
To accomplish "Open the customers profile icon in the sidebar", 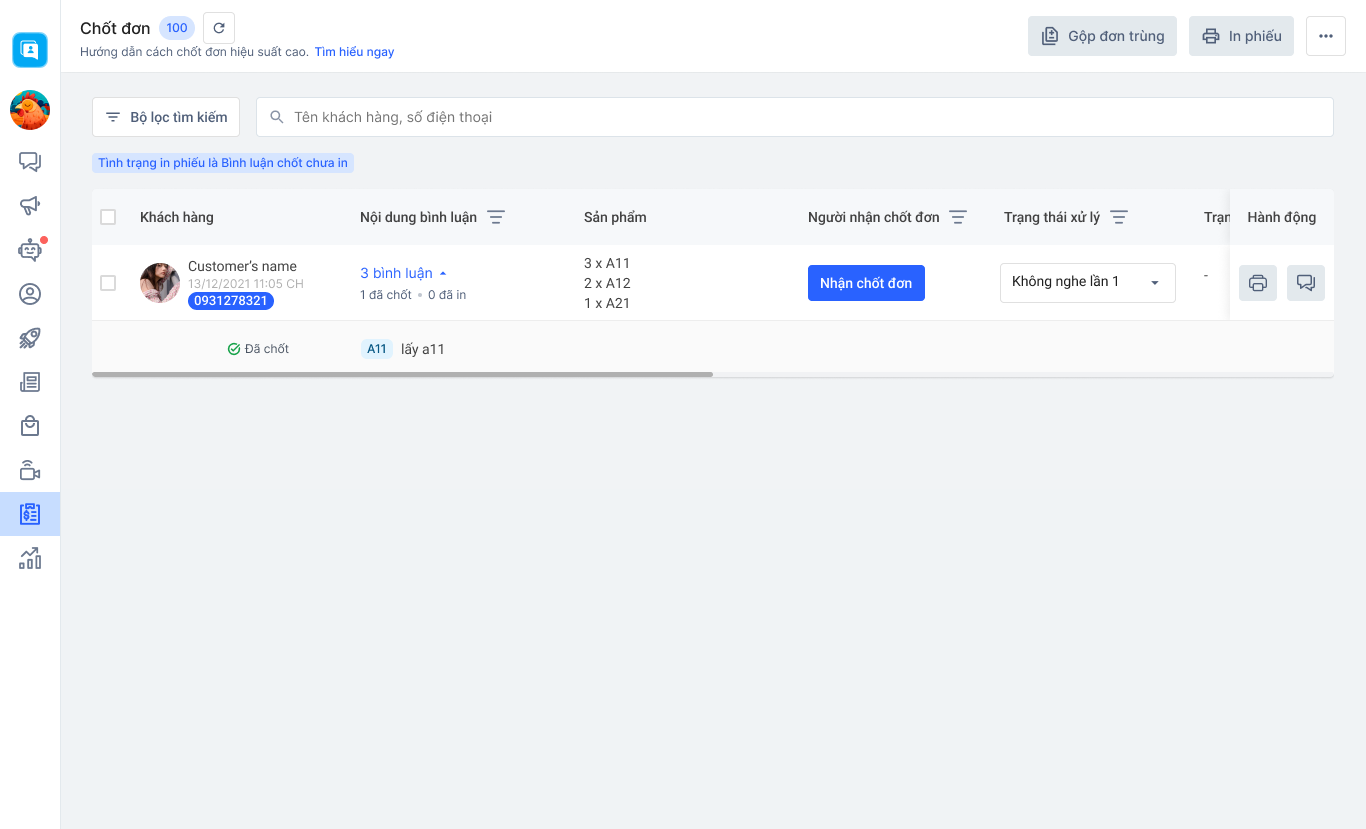I will (30, 294).
